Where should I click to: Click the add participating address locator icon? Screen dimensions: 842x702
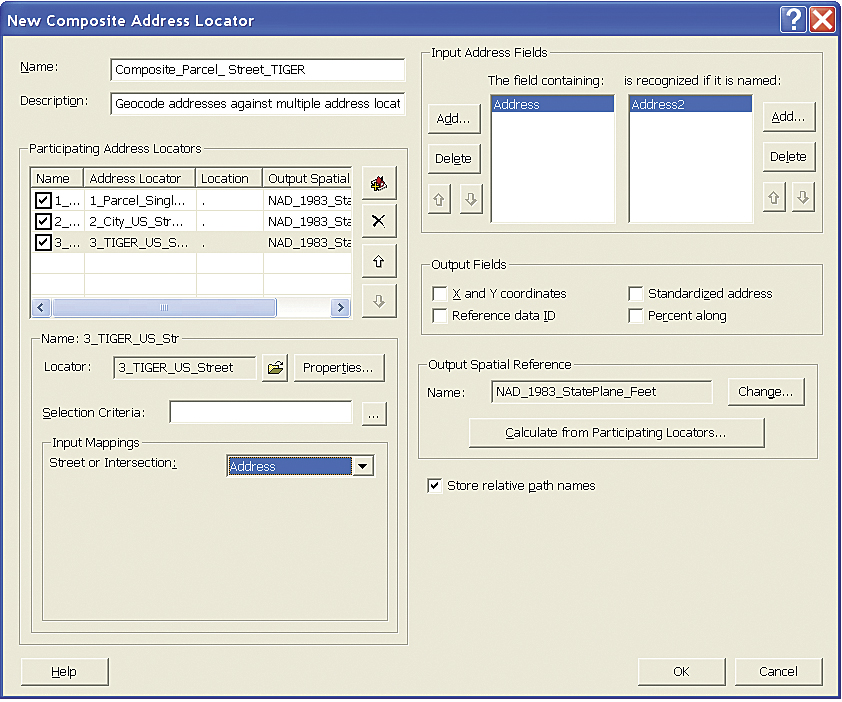point(379,184)
